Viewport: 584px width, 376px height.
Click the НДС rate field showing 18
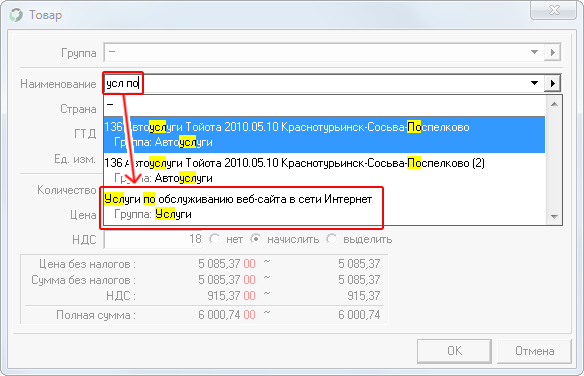(x=153, y=239)
